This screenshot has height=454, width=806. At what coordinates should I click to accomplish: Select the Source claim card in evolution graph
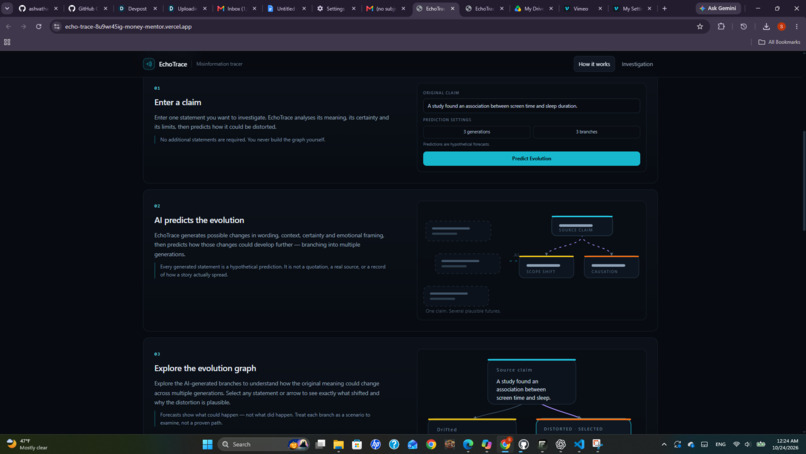click(532, 382)
